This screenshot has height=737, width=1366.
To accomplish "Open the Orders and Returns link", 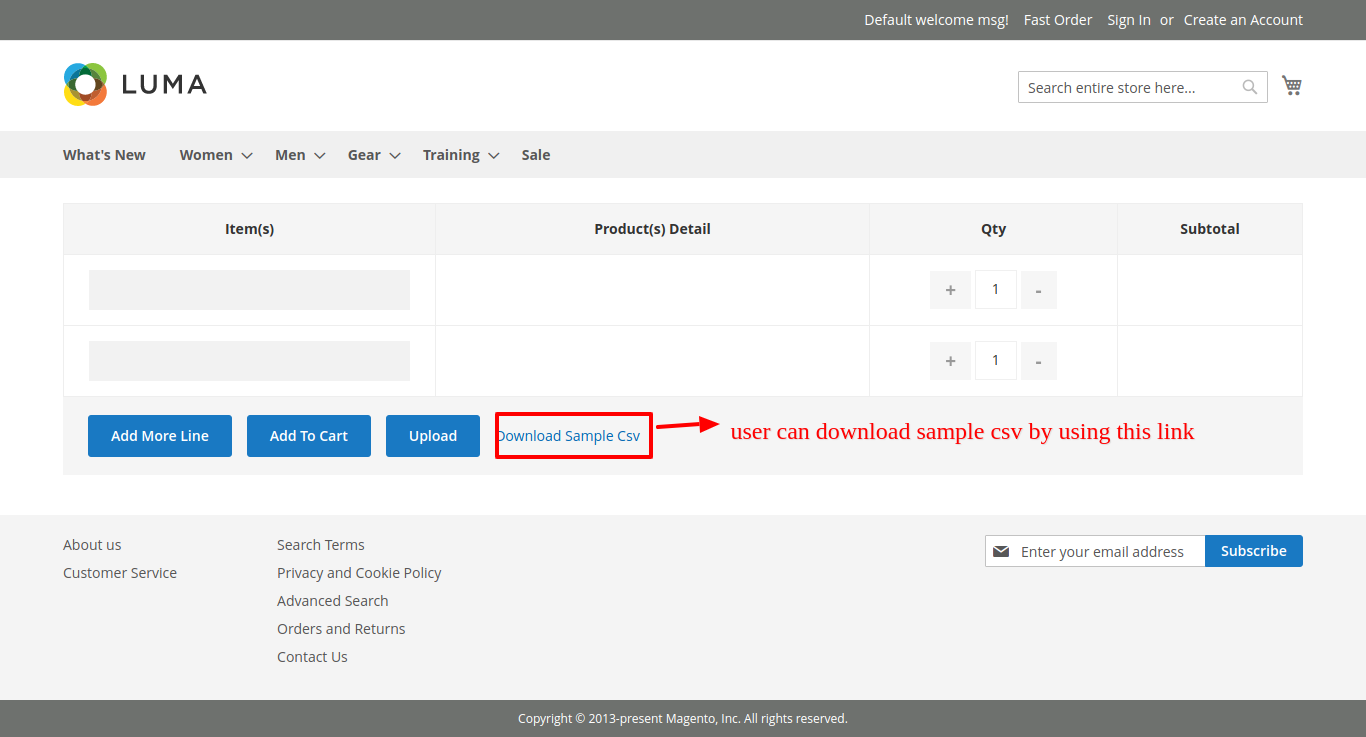I will pyautogui.click(x=341, y=629).
